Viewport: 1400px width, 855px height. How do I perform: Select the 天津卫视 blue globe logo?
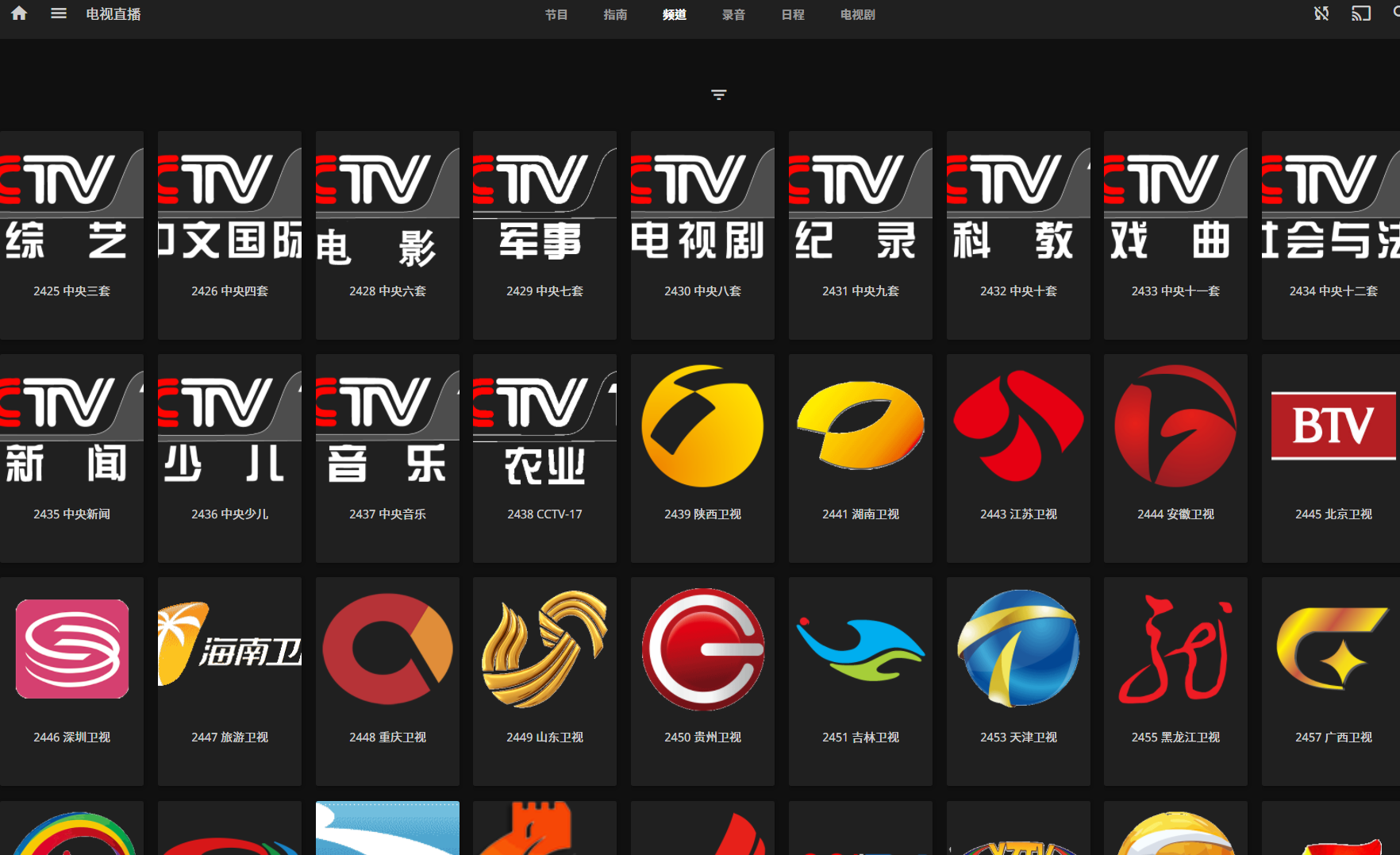pos(1018,649)
